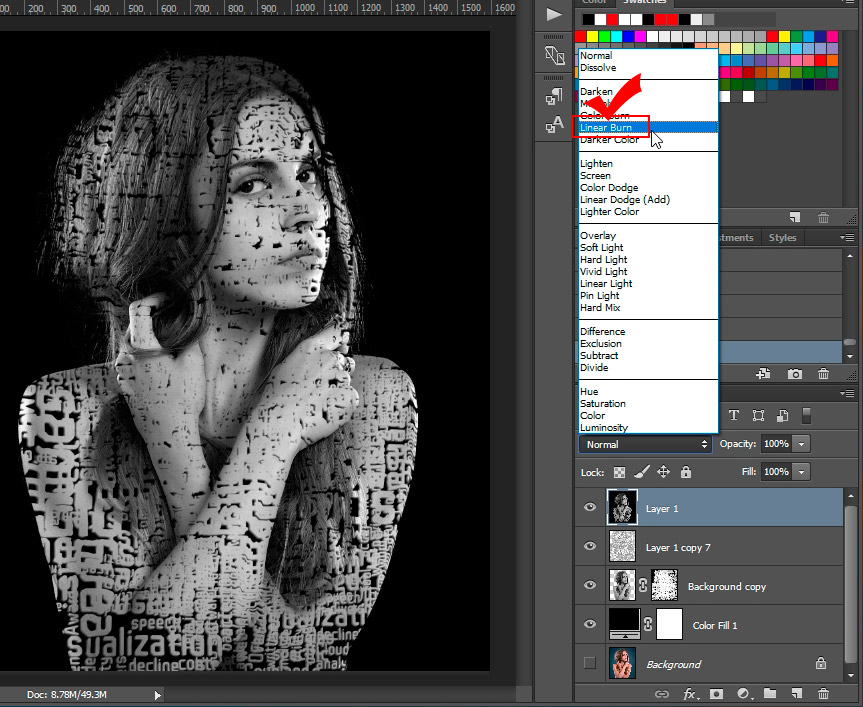Choose Linear Burn blend mode
Viewport: 863px width, 707px height.
[648, 128]
